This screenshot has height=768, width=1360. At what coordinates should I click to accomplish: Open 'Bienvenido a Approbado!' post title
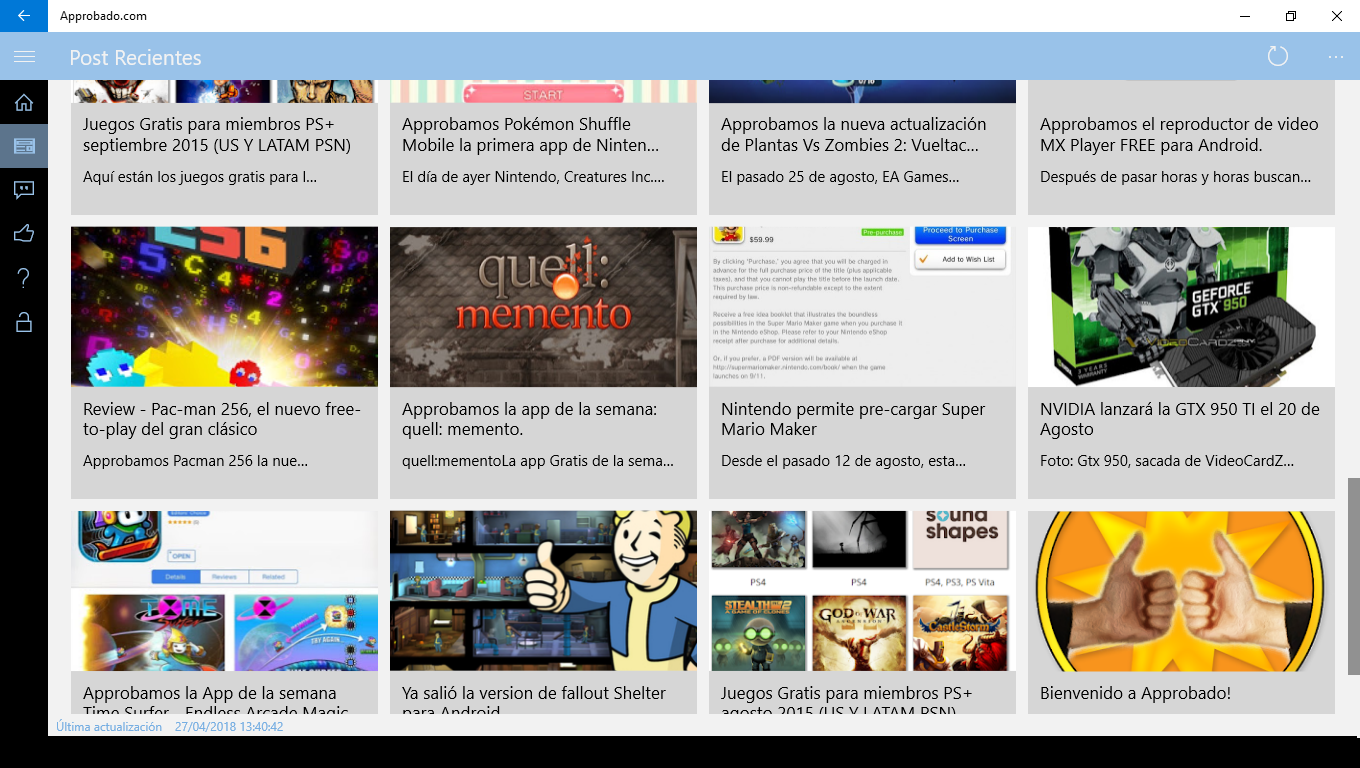tap(1135, 693)
